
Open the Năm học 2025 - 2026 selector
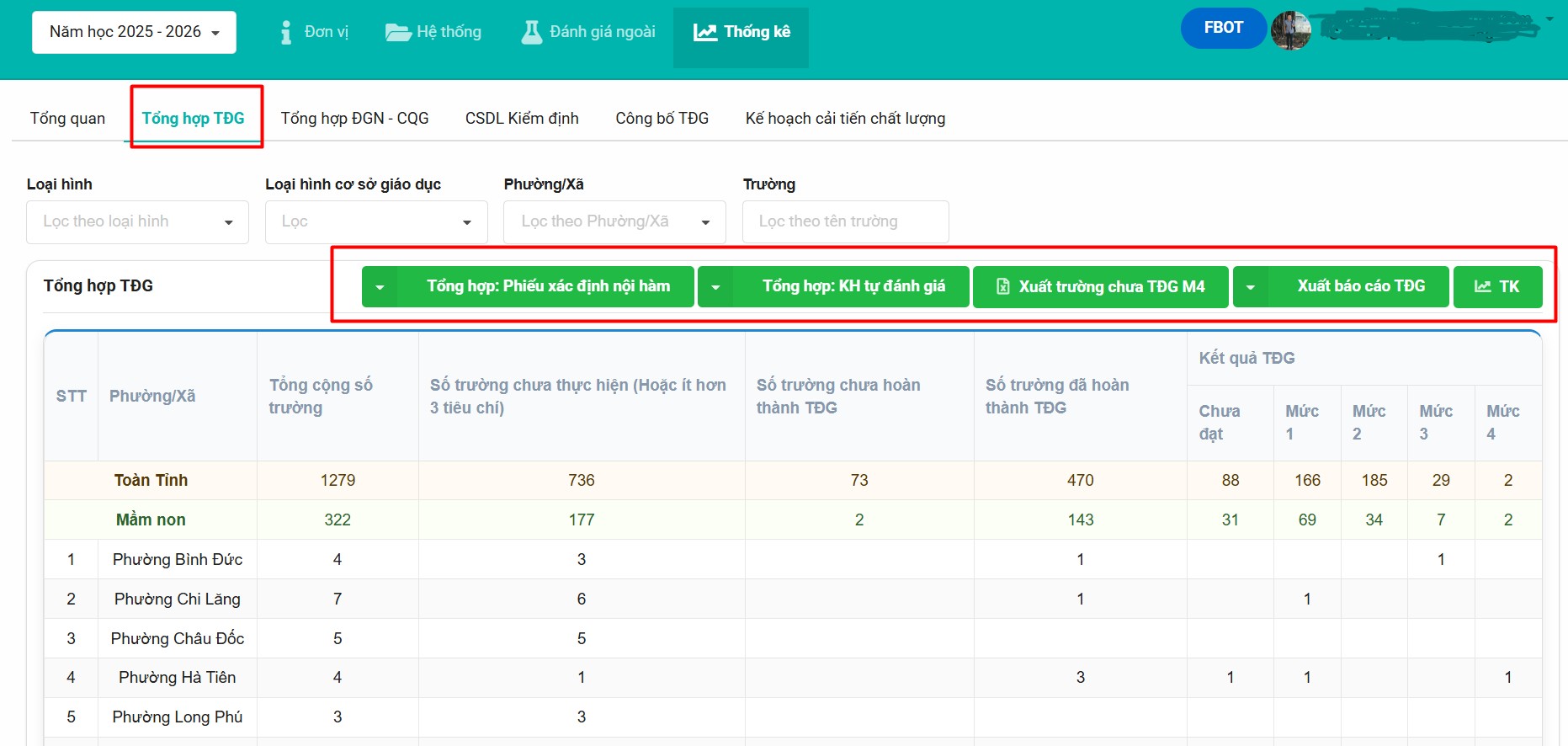coord(134,32)
